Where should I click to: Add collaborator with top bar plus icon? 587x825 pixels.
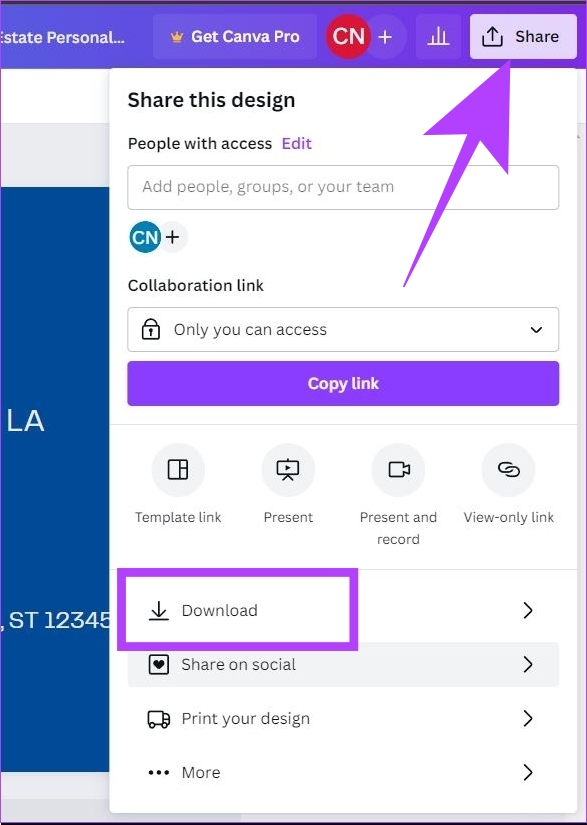tap(385, 37)
